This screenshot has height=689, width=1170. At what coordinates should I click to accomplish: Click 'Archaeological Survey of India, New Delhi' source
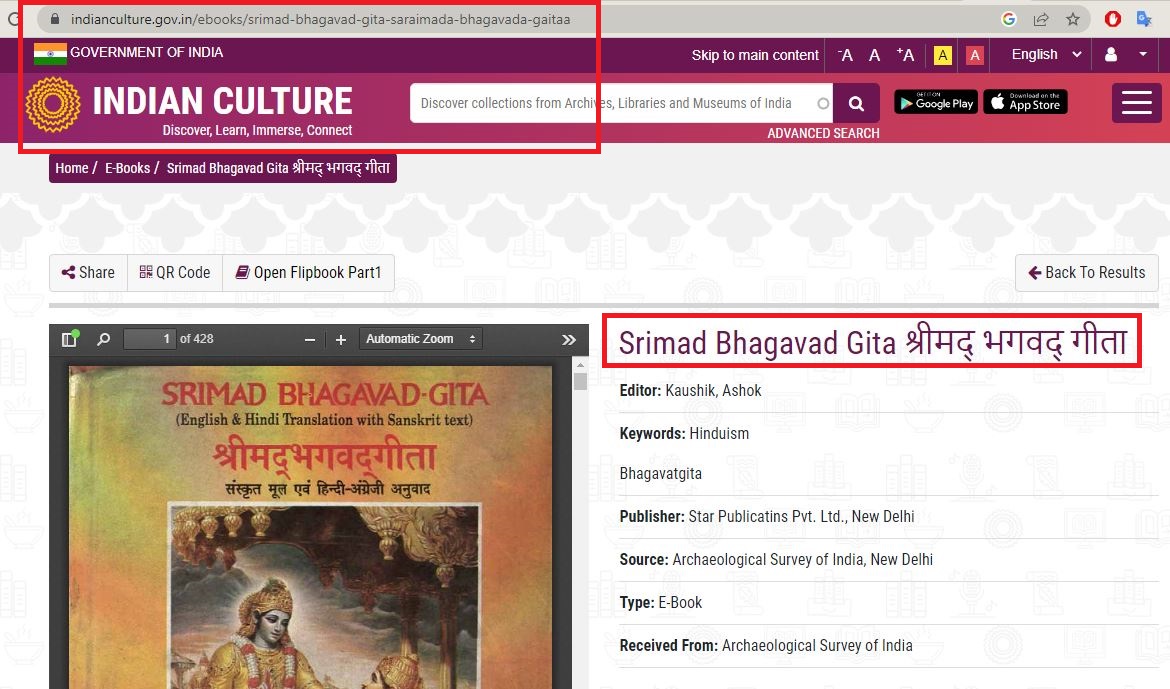point(803,560)
